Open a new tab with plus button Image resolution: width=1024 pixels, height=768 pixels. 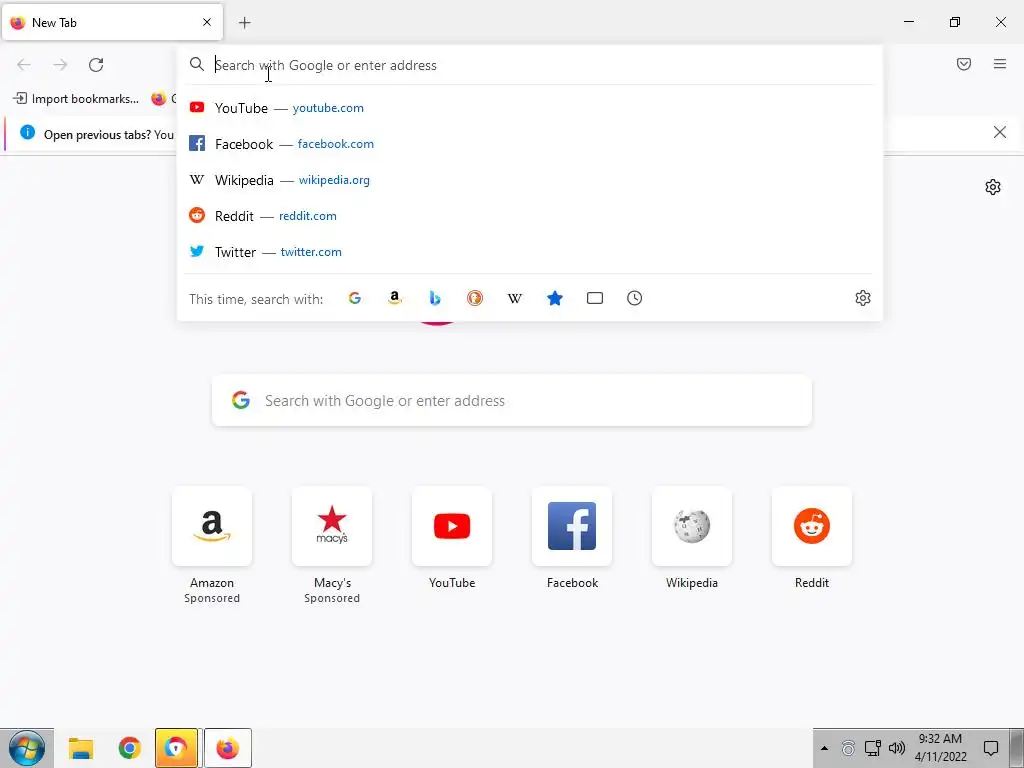tap(245, 23)
